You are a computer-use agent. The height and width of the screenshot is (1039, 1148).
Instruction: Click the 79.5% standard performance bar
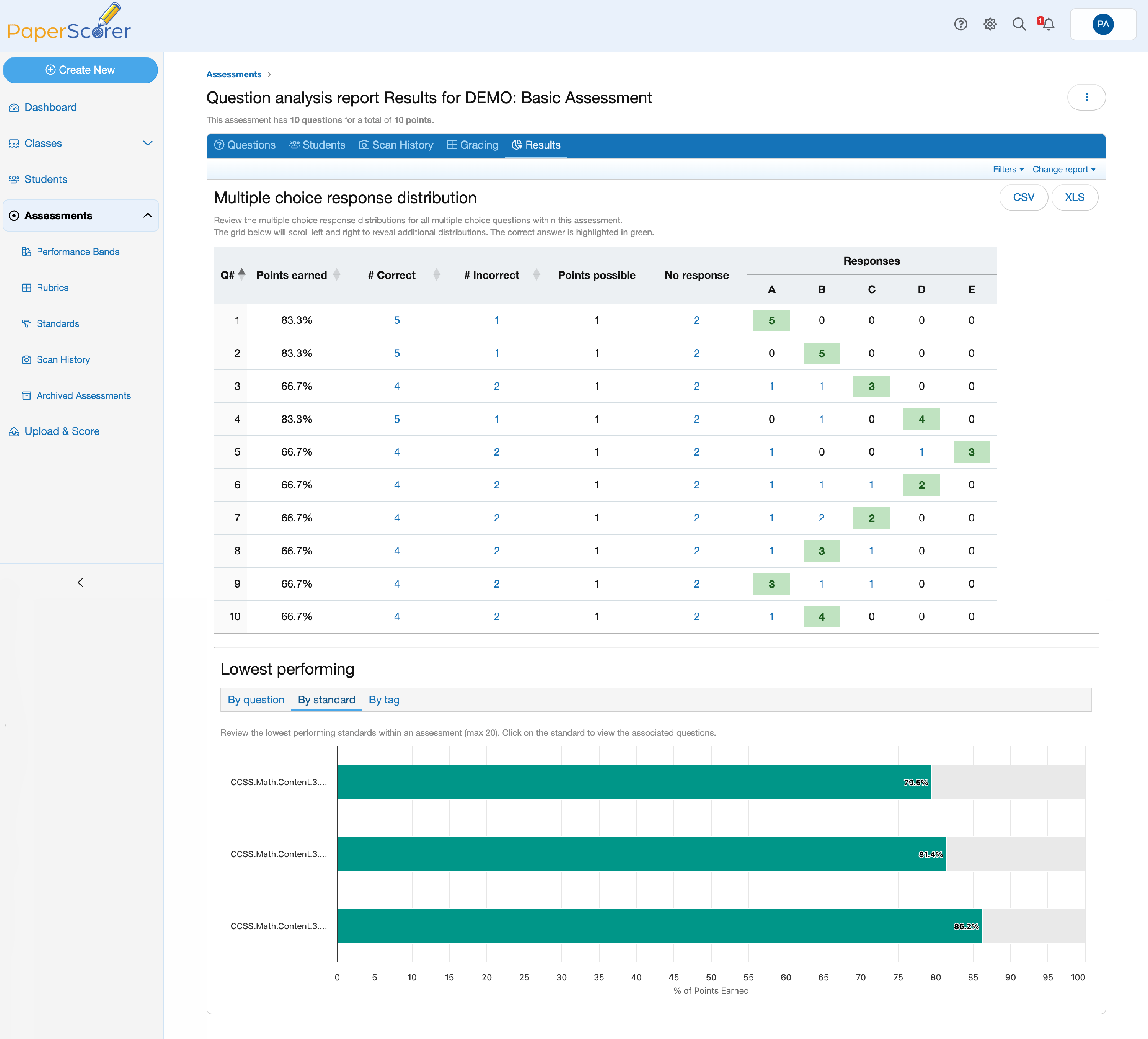(x=634, y=782)
